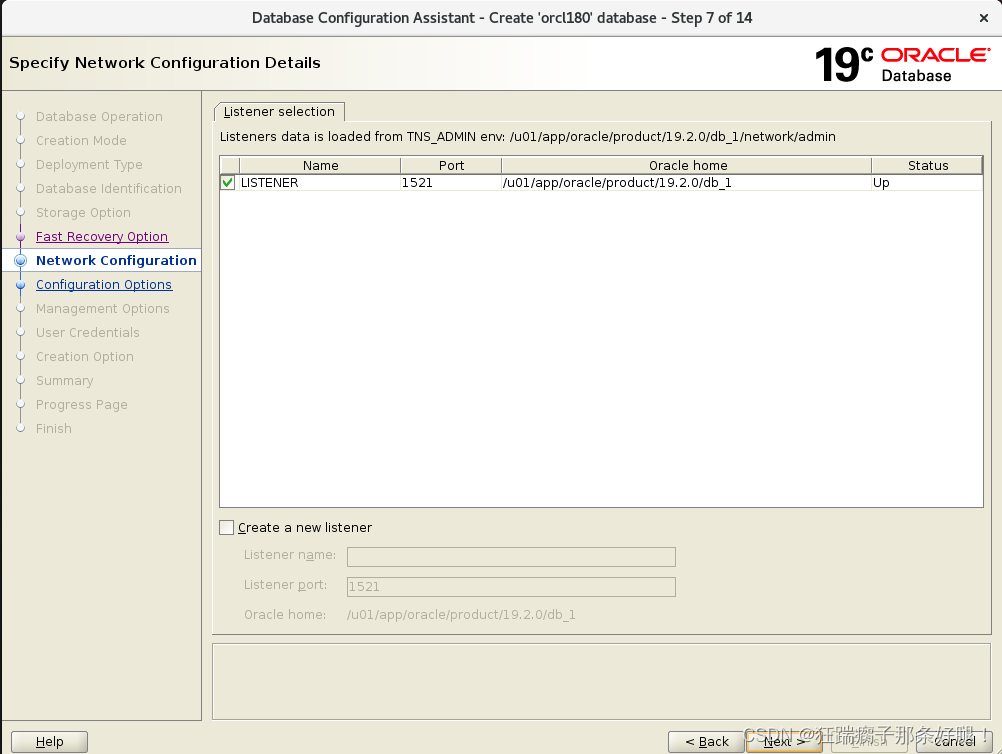Switch to the Listener selection tab
The image size is (1002, 754).
[279, 112]
